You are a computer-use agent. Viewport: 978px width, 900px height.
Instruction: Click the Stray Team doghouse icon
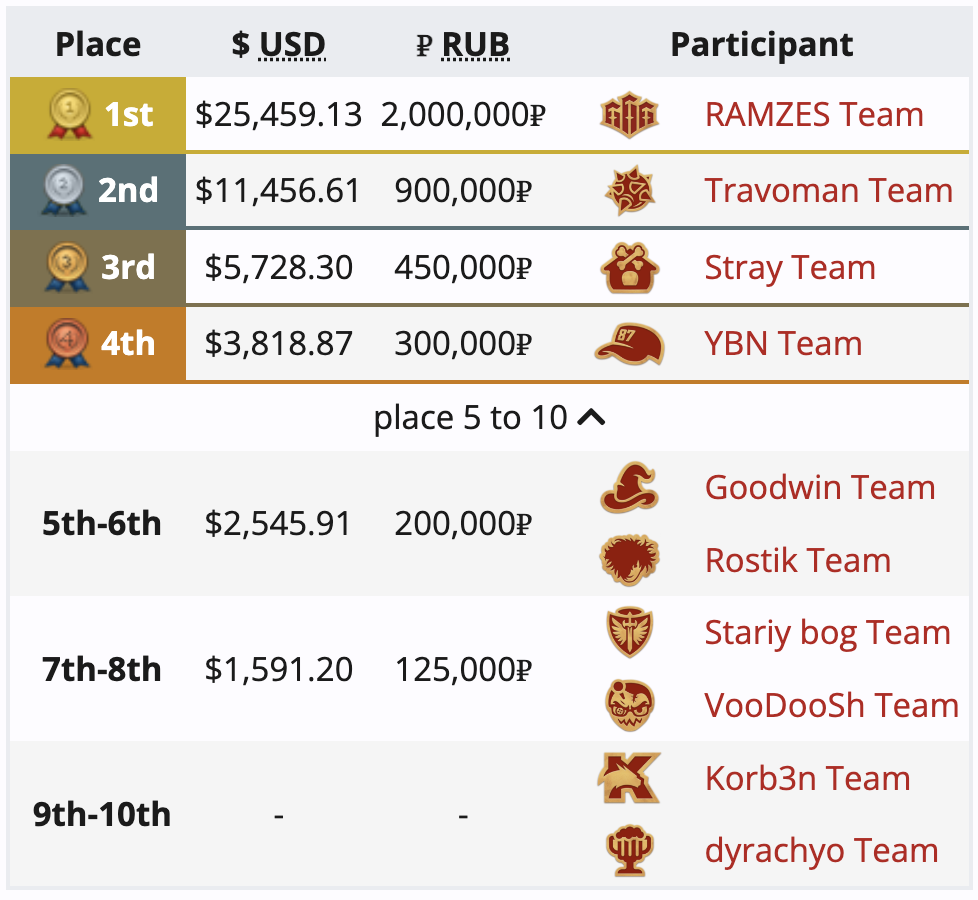tap(630, 268)
